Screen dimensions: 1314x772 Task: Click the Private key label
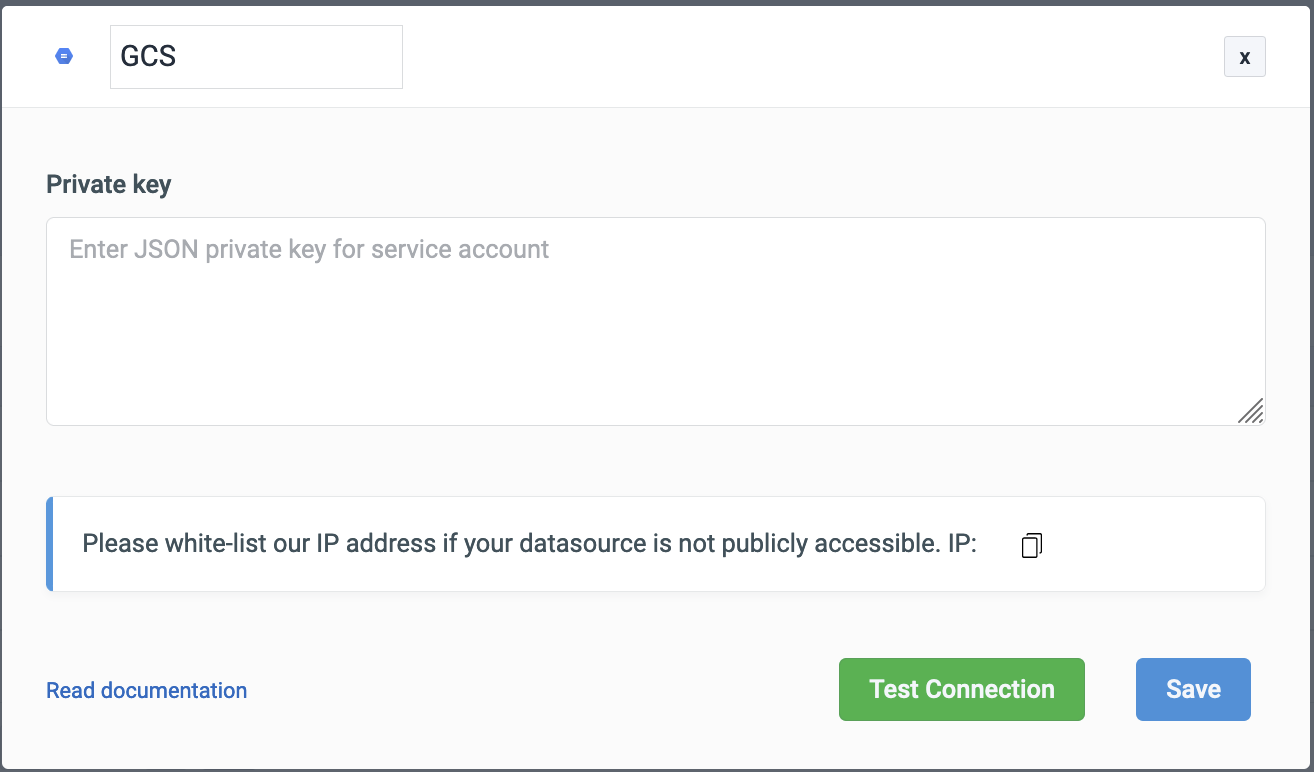(x=109, y=184)
